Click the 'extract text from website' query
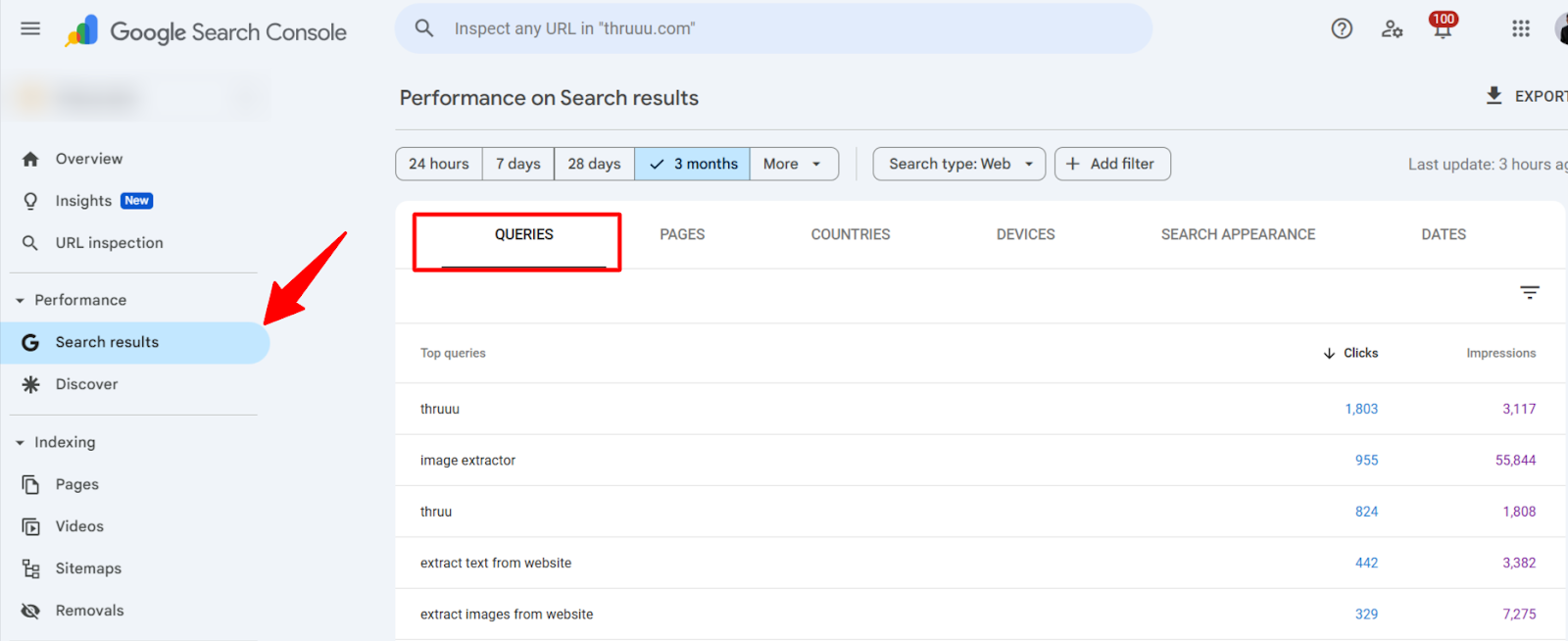The height and width of the screenshot is (641, 1568). click(x=496, y=563)
